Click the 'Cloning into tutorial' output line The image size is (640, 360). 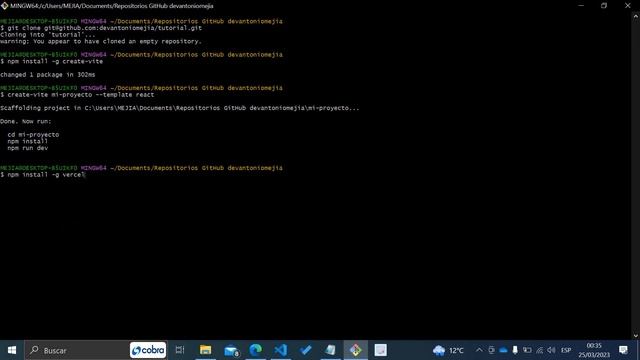click(x=47, y=35)
